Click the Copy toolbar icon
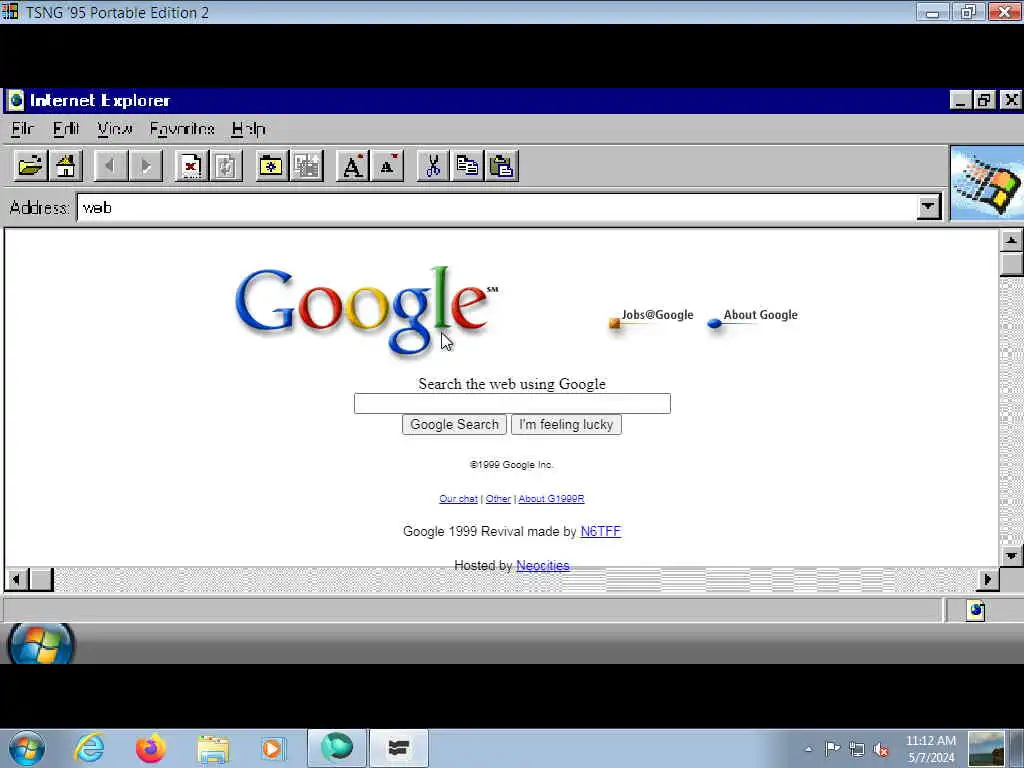 tap(468, 166)
